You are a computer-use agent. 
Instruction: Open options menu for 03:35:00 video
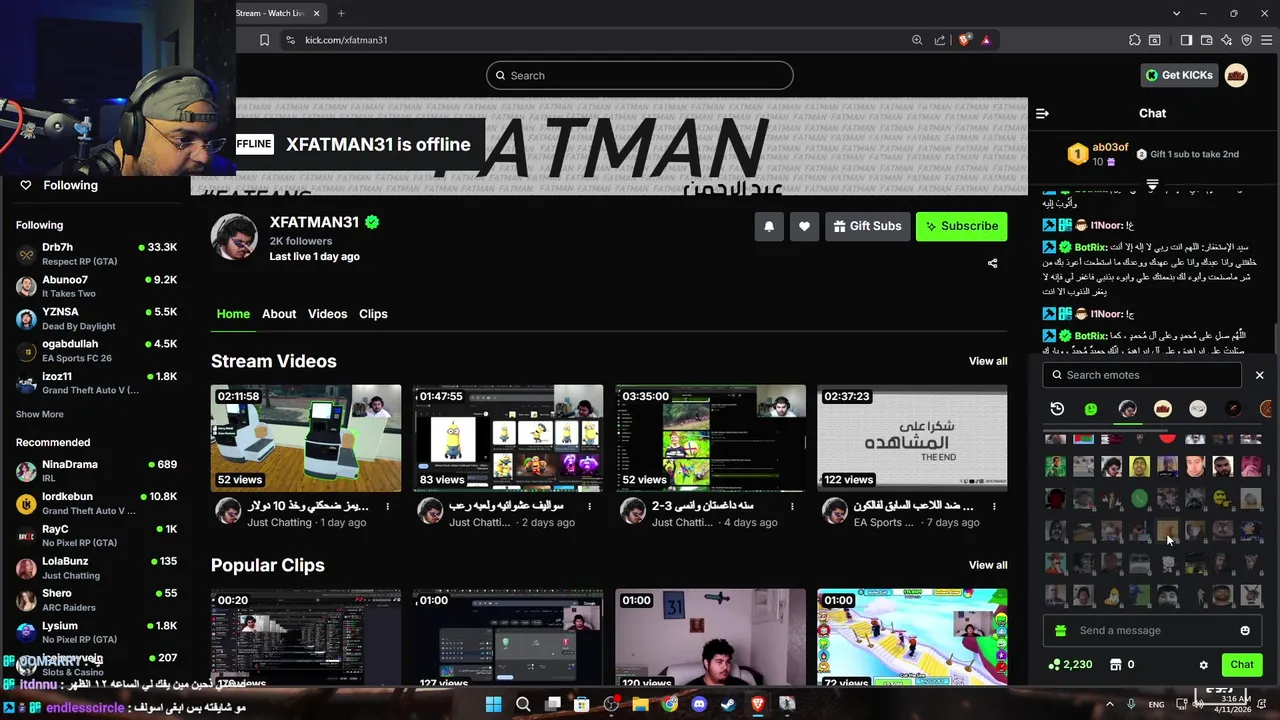(x=792, y=507)
